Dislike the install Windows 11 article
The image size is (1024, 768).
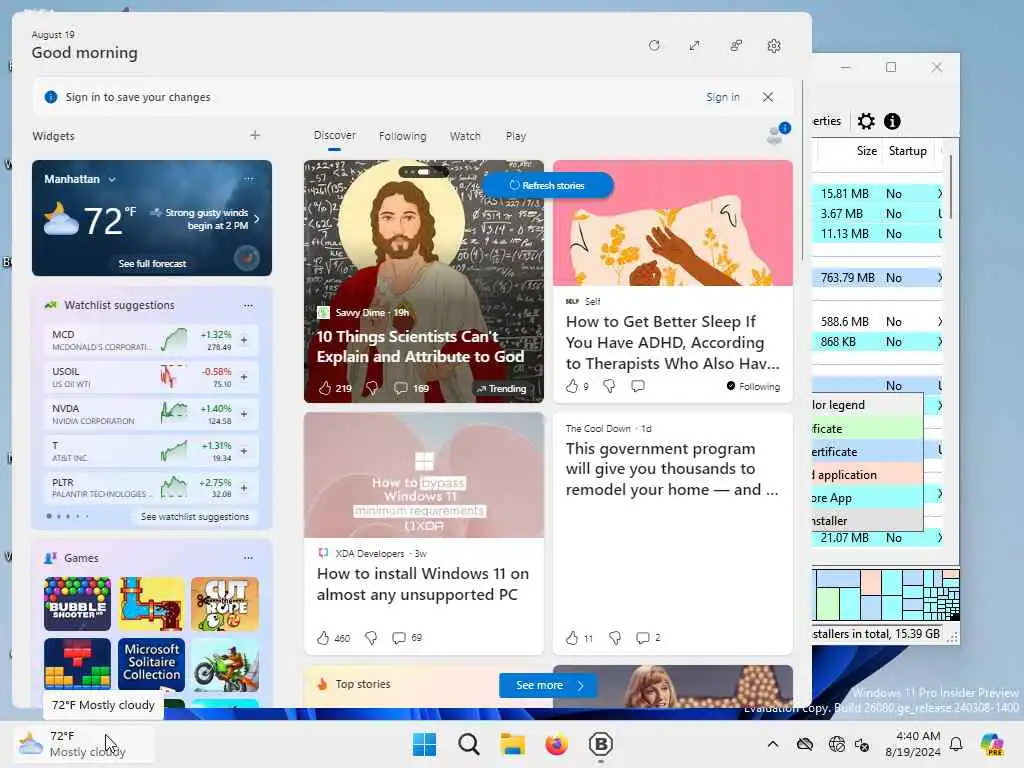371,637
